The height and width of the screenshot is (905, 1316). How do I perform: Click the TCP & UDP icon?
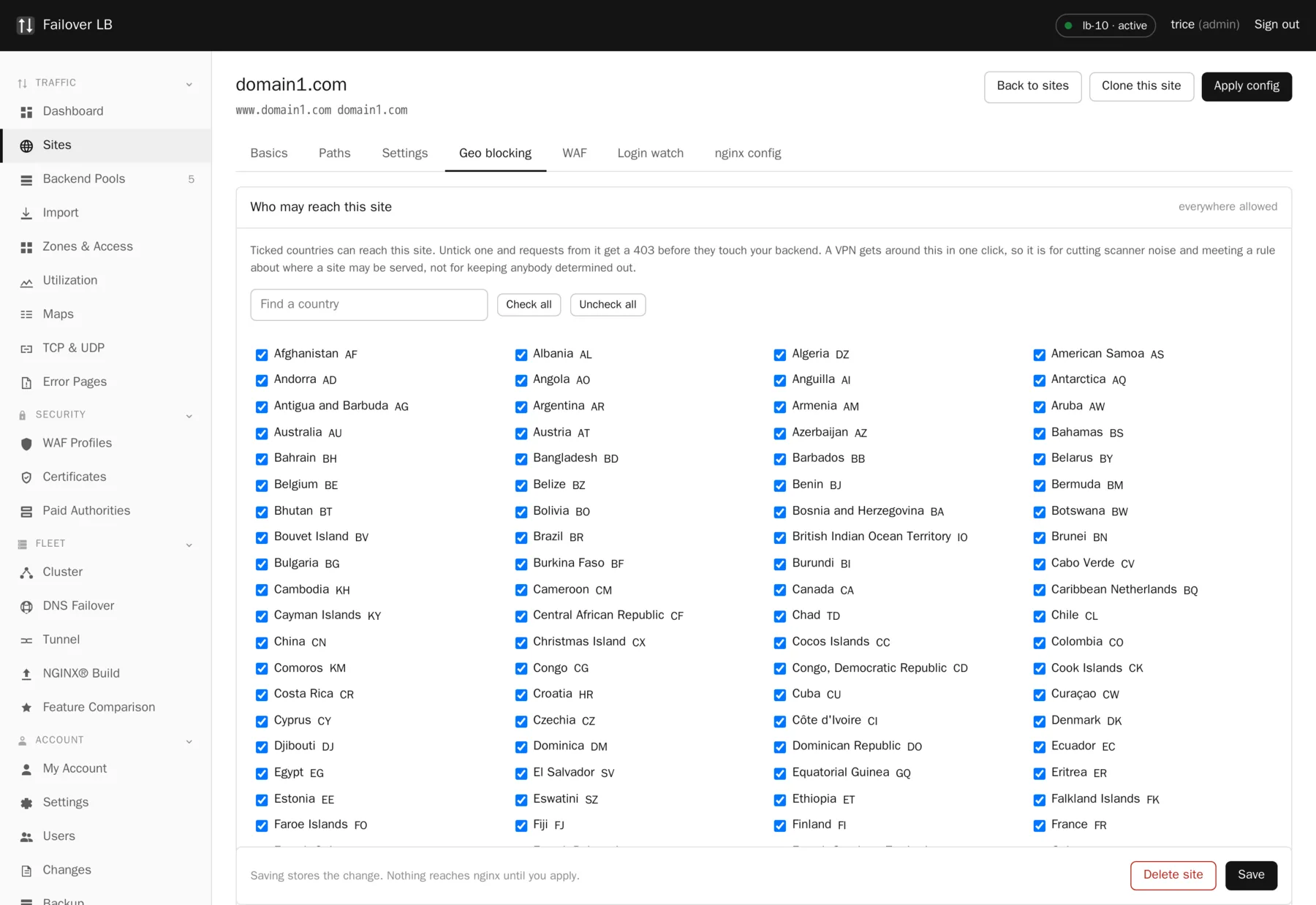pyautogui.click(x=26, y=349)
